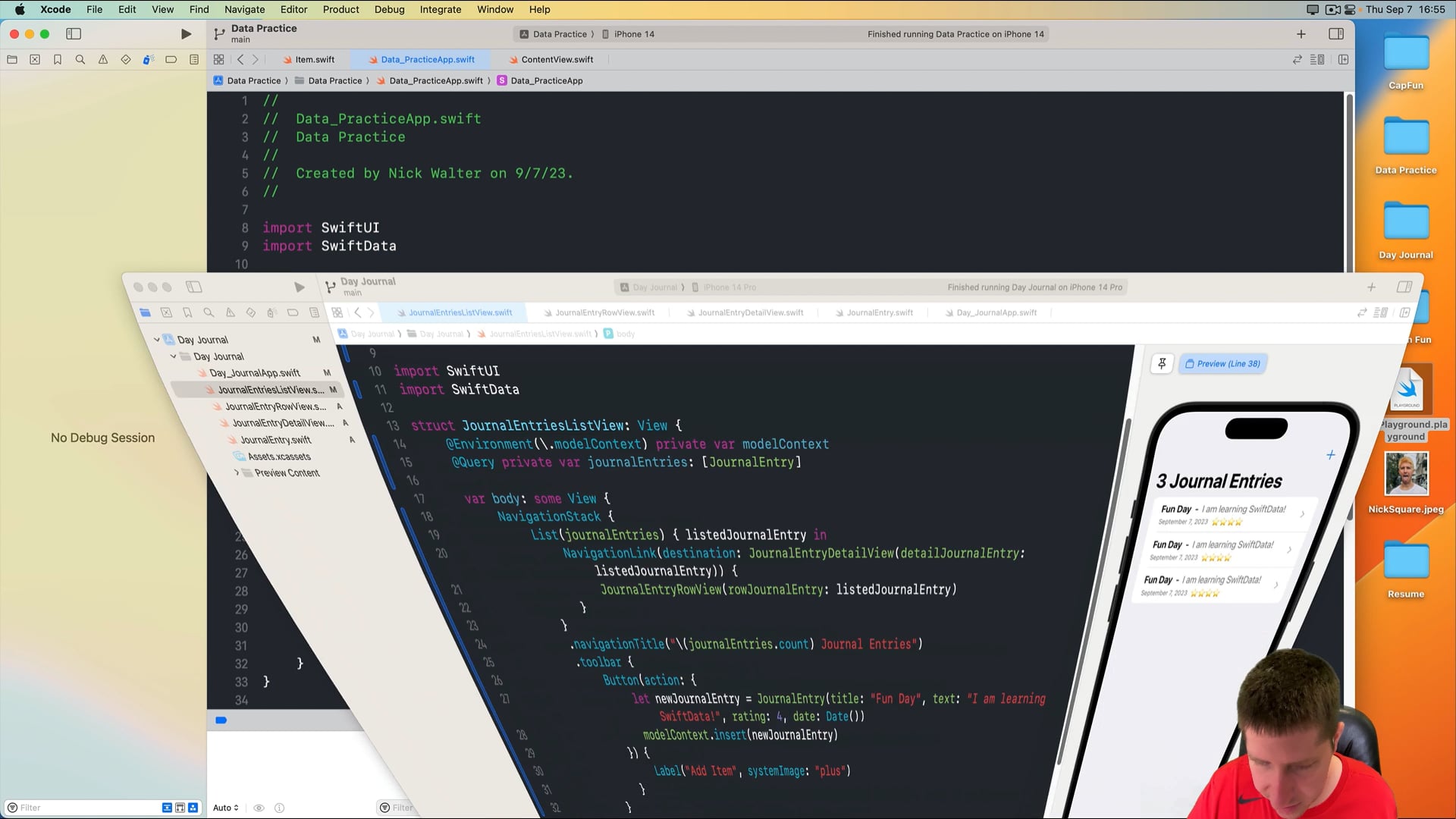
Task: Switch to JournalEntryDetailView.swift tab in Day Journal window
Action: point(744,312)
